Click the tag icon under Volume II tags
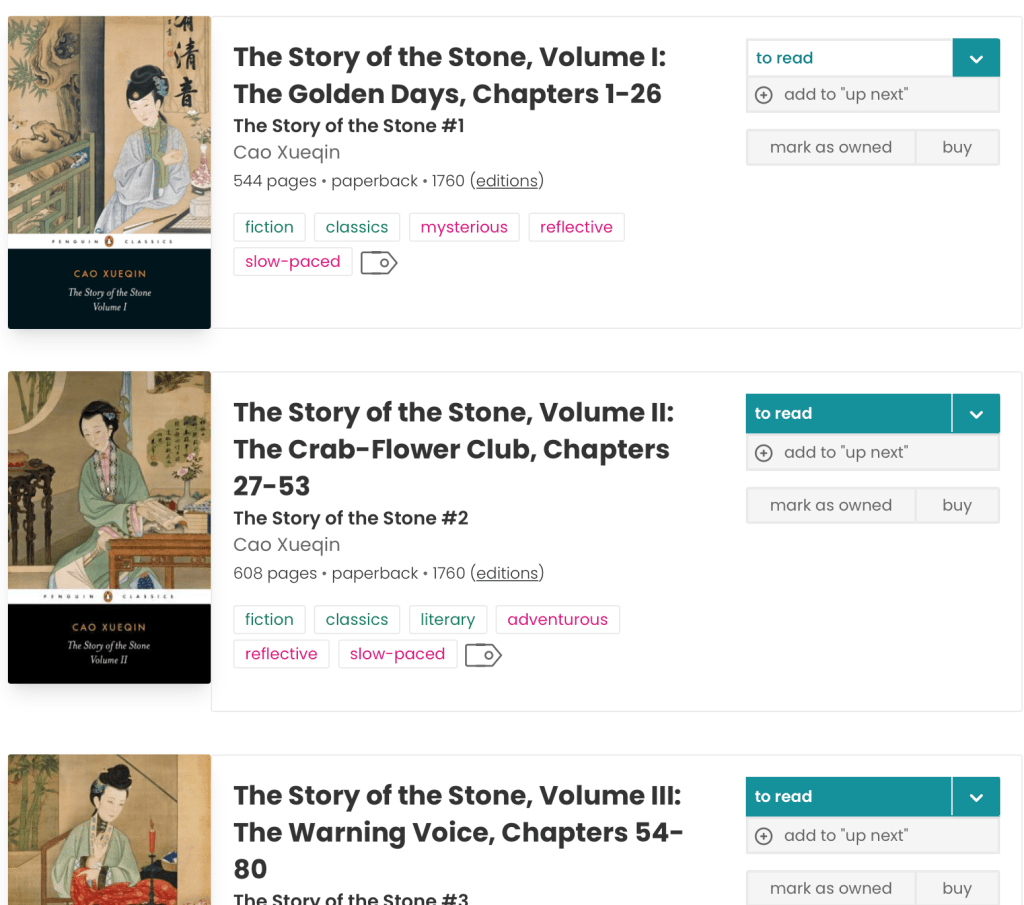This screenshot has height=905, width=1024. coord(483,655)
